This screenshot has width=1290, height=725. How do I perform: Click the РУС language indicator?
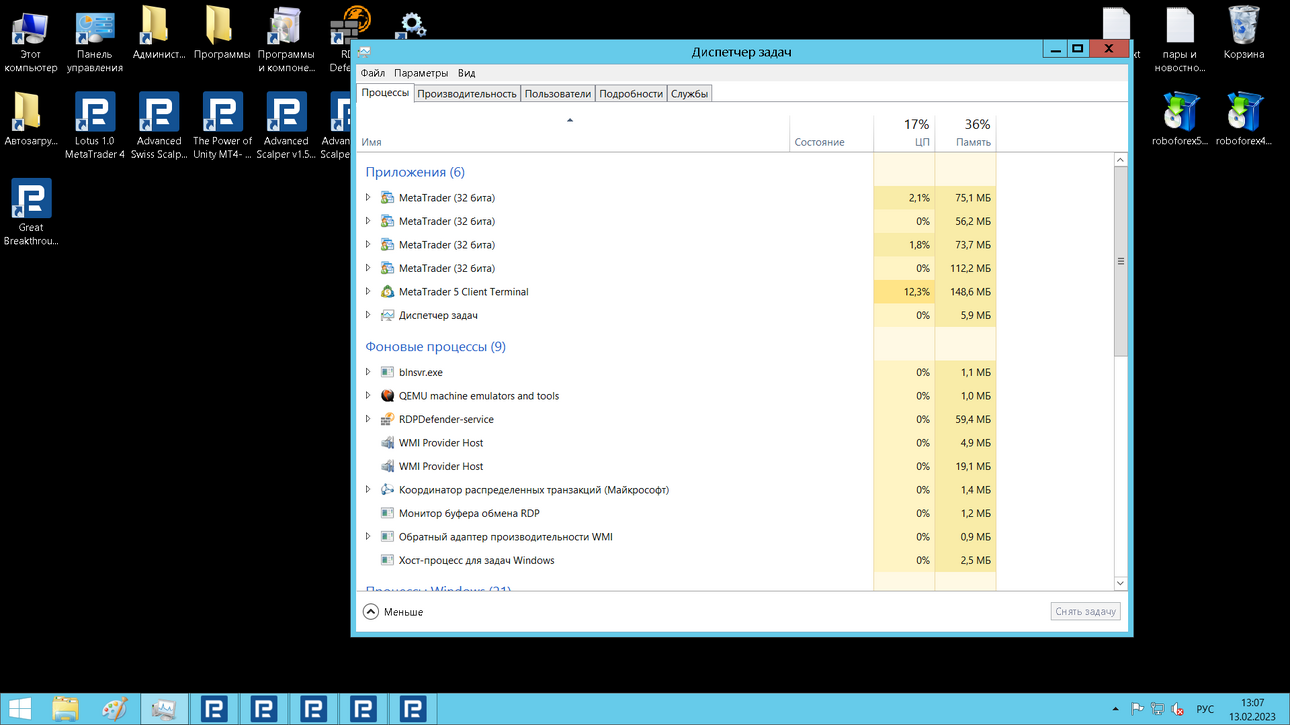click(1205, 710)
